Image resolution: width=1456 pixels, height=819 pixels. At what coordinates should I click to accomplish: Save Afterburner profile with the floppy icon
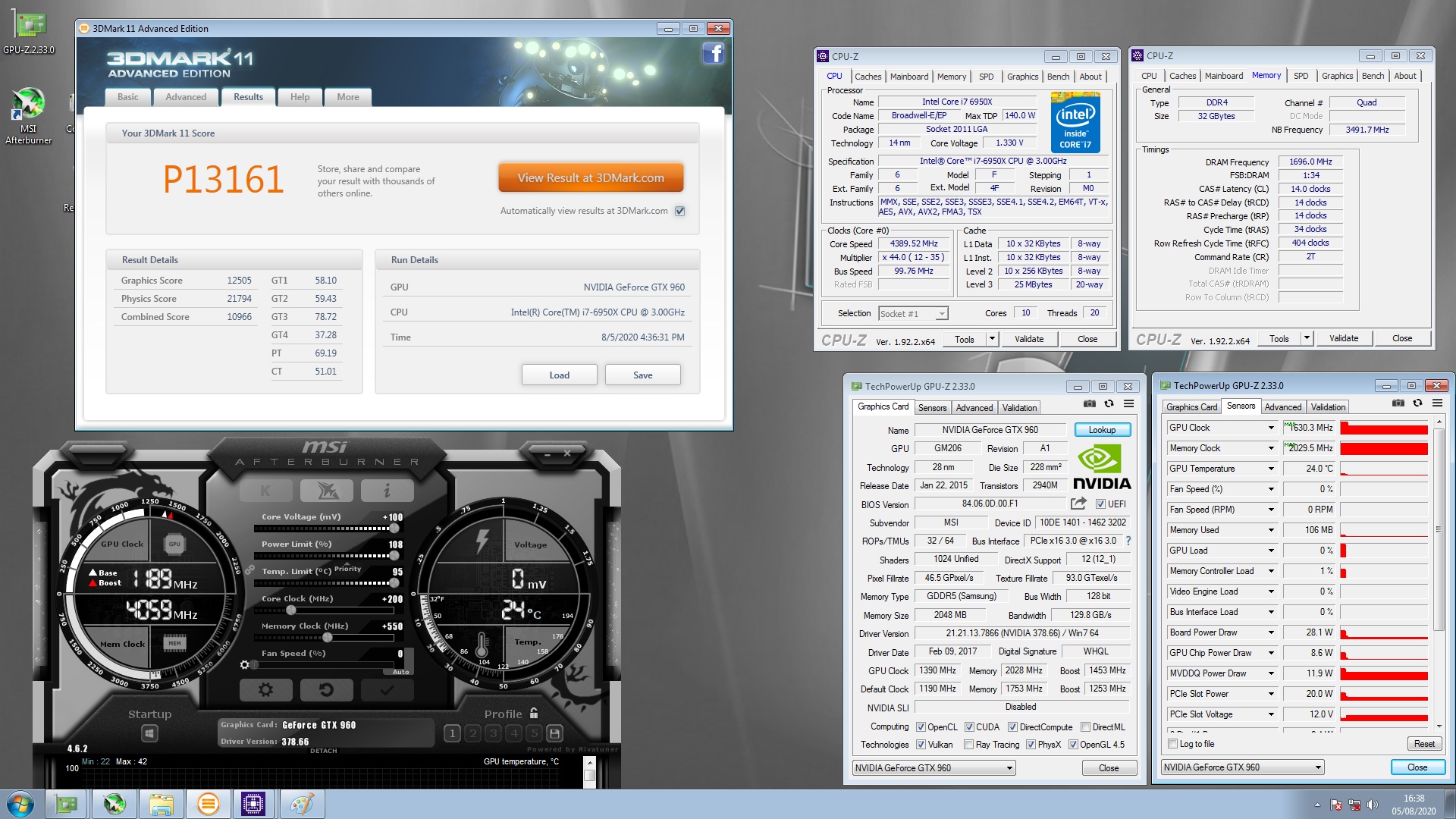[x=554, y=733]
